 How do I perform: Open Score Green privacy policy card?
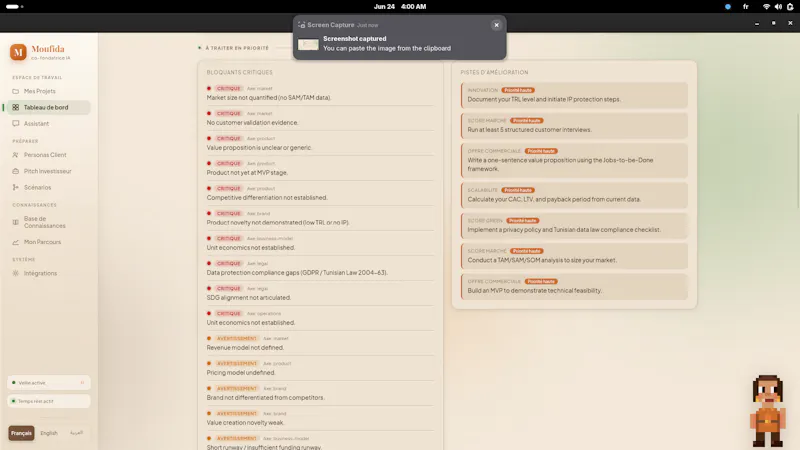(574, 226)
